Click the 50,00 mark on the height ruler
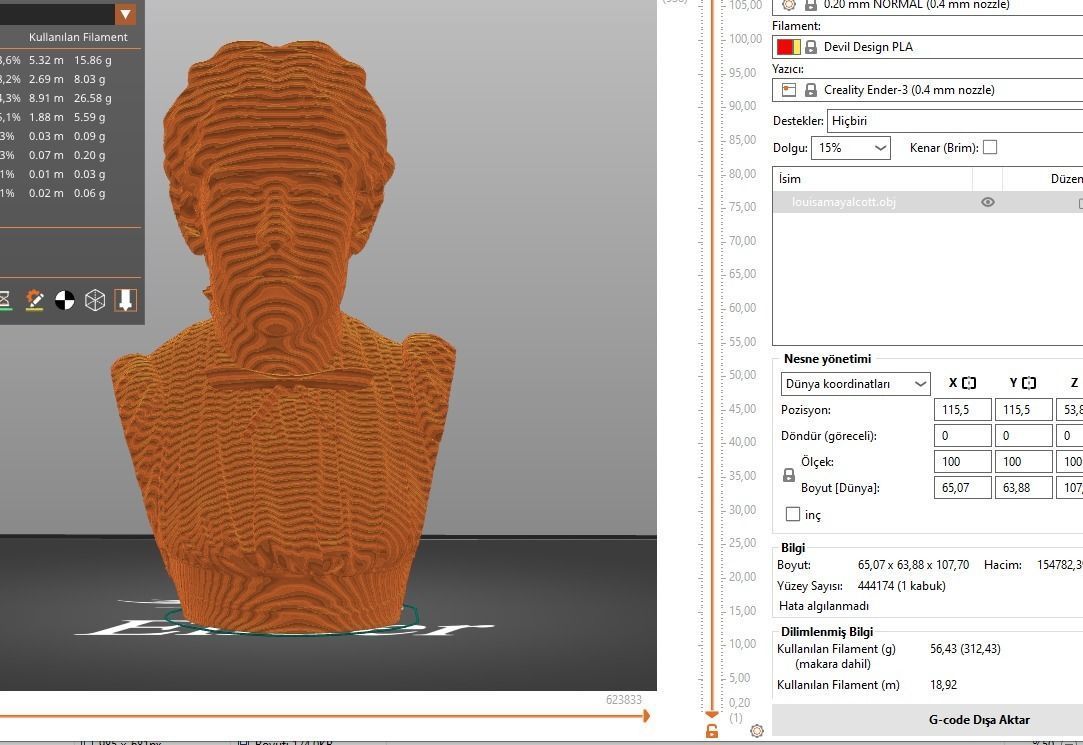Image resolution: width=1083 pixels, height=745 pixels. tap(742, 375)
